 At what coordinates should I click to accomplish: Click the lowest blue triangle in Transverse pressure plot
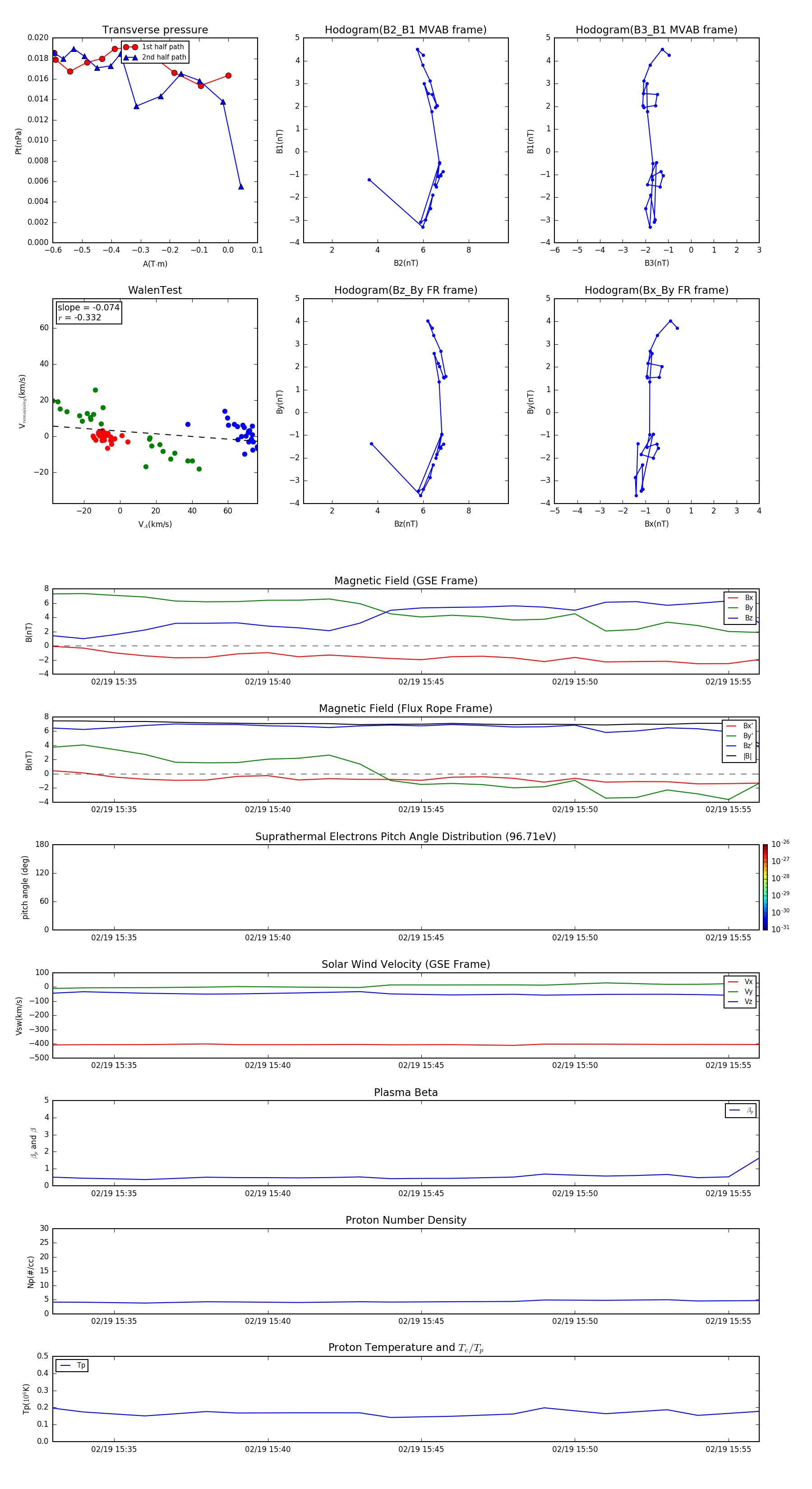[x=241, y=187]
